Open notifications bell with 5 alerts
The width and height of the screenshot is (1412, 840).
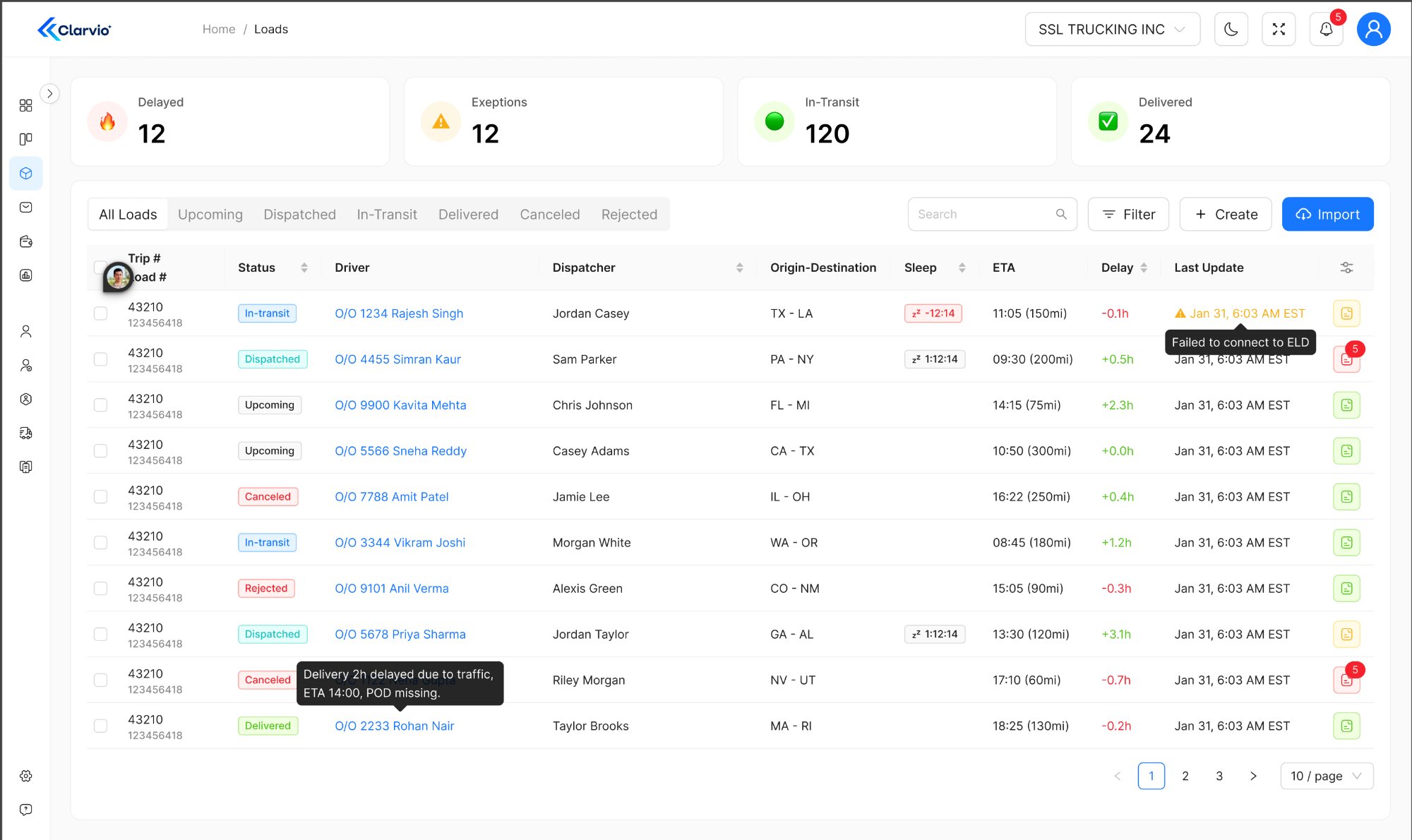[x=1326, y=29]
